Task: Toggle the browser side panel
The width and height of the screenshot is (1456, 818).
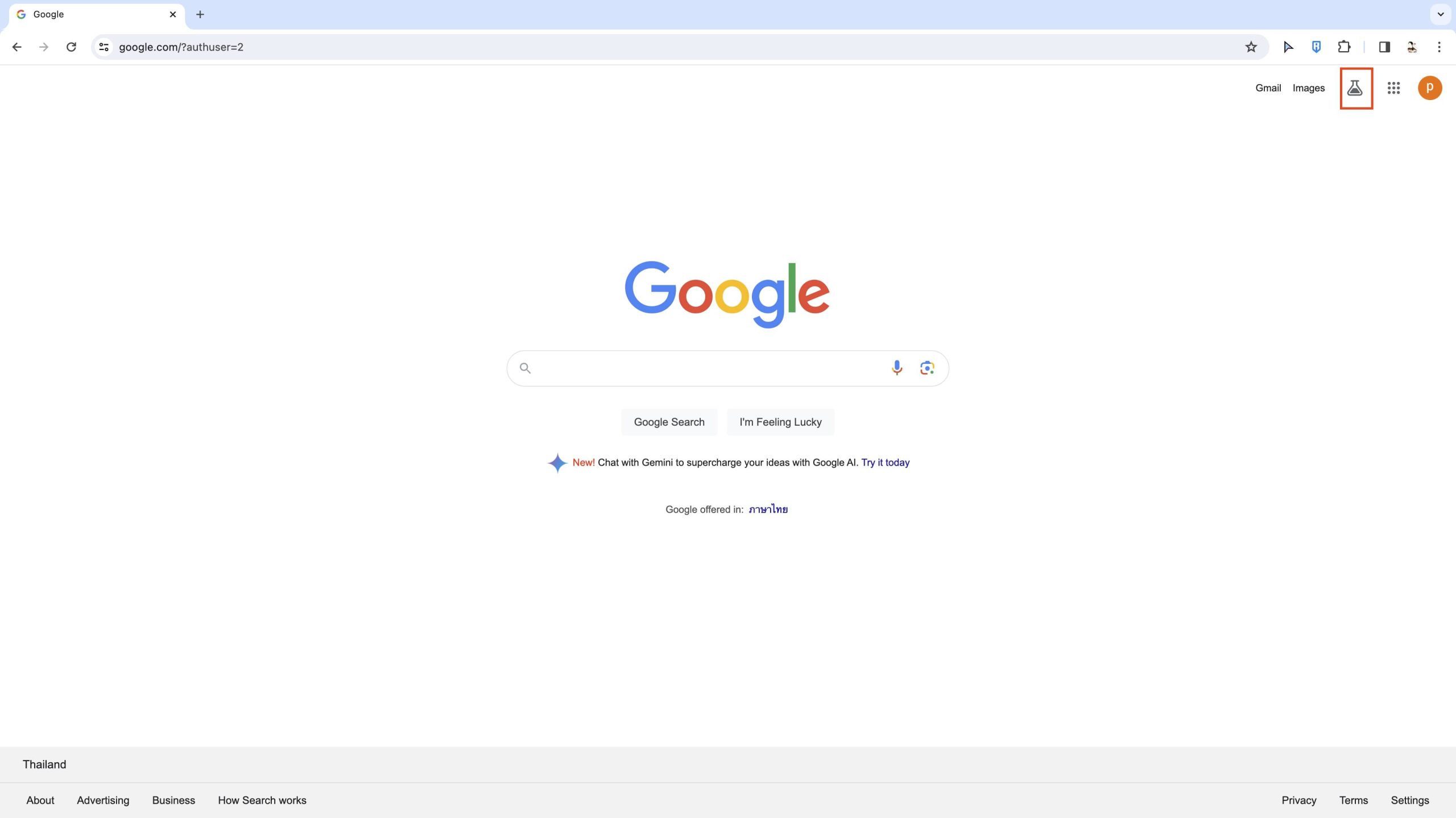Action: pos(1384,47)
